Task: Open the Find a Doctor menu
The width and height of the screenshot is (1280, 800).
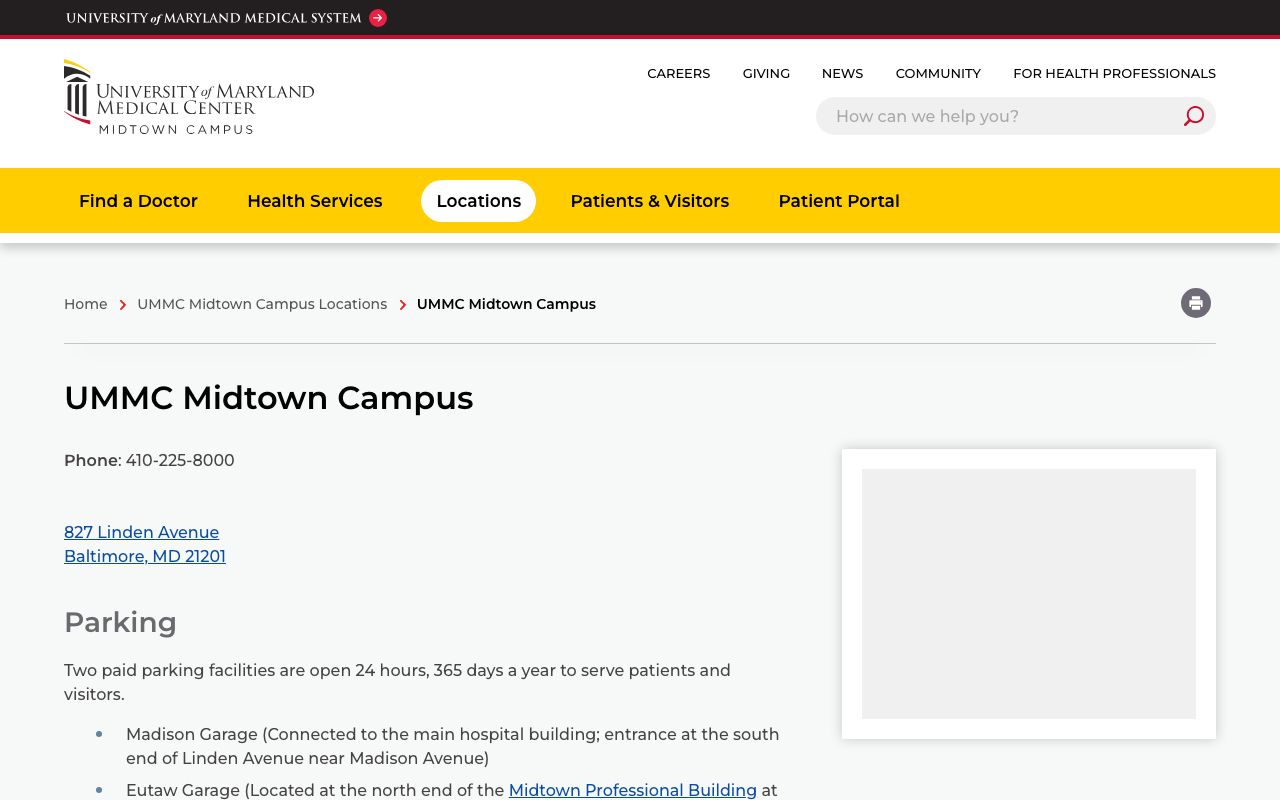Action: coord(138,201)
